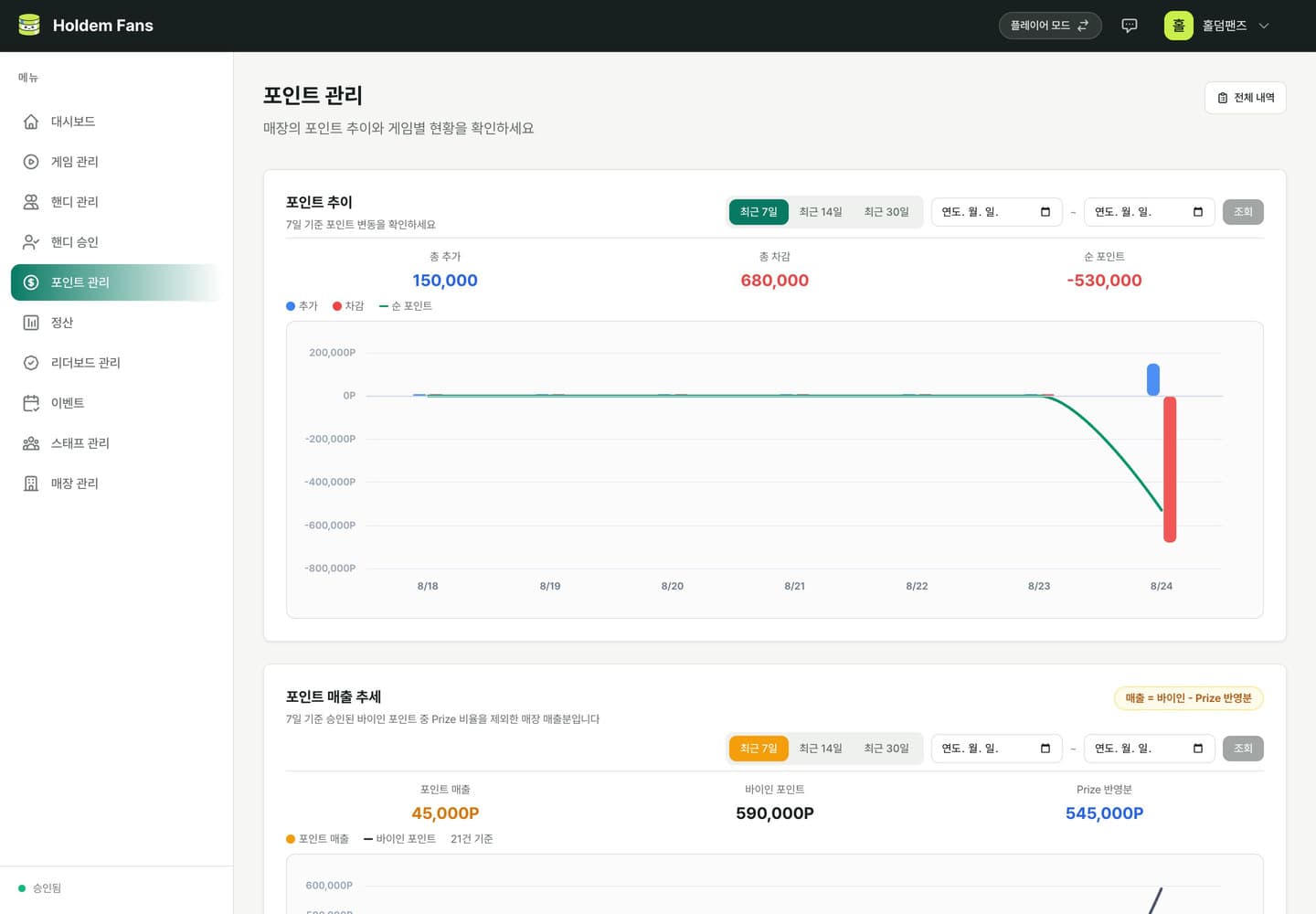Screen dimensions: 1316x914
Task: Click the clipboard icon in 전체 내역 button
Action: 1223,98
